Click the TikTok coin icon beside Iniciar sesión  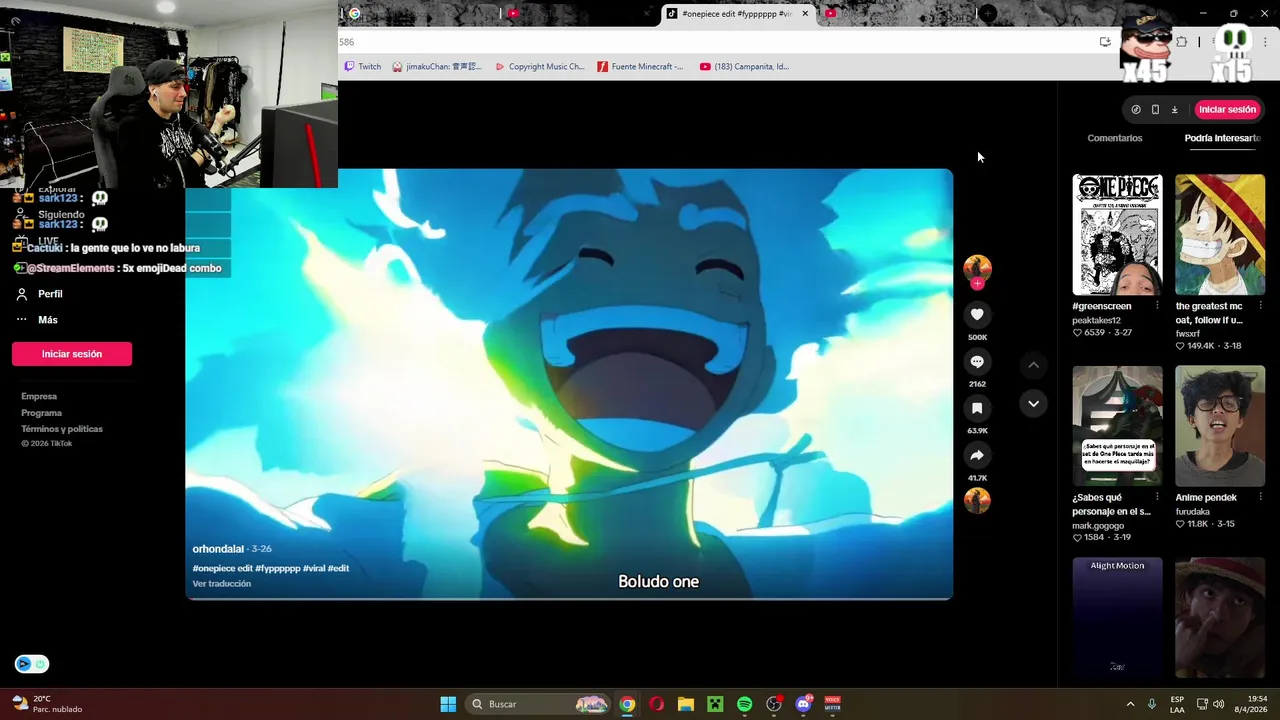pyautogui.click(x=1136, y=109)
